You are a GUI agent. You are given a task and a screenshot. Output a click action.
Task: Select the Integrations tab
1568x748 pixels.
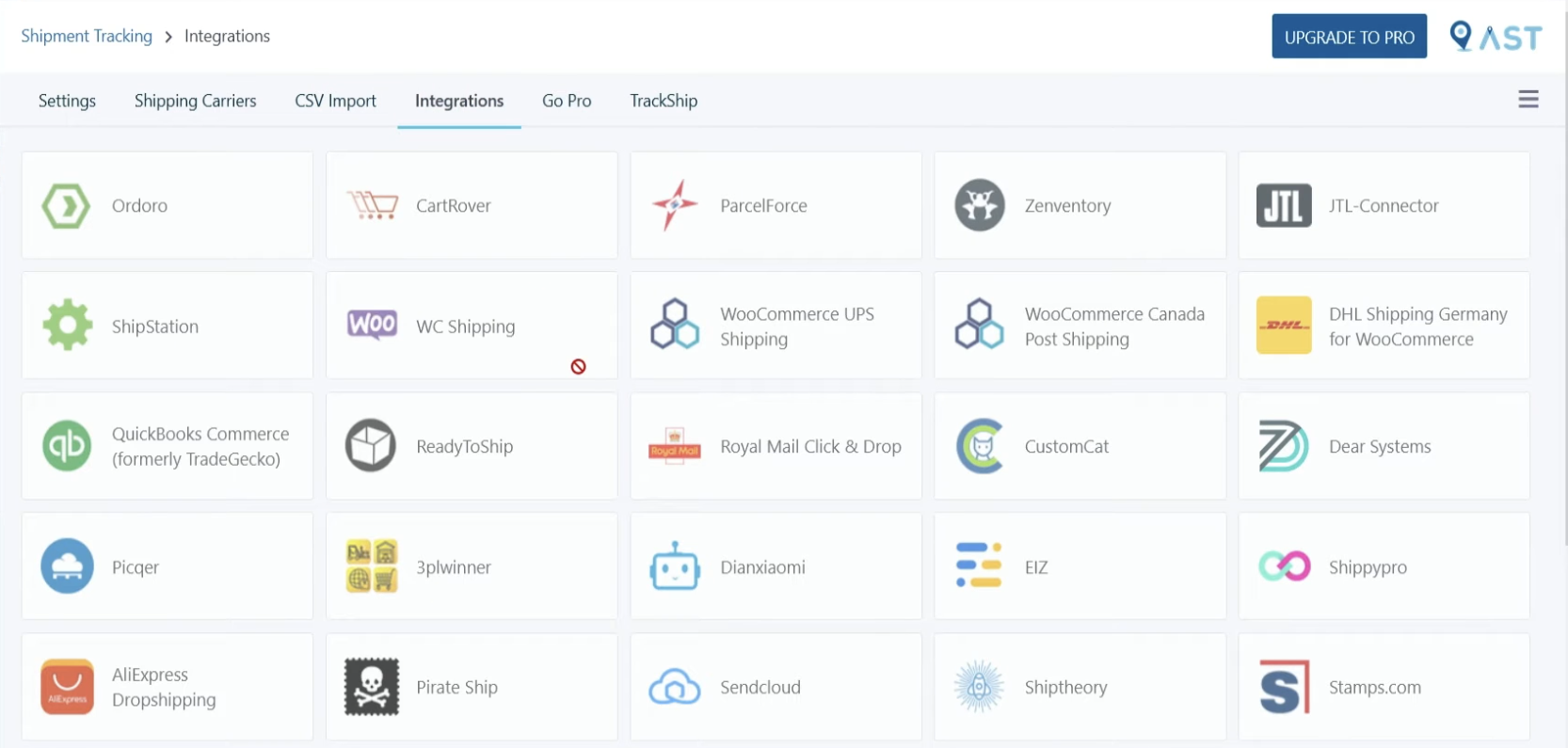pyautogui.click(x=459, y=101)
